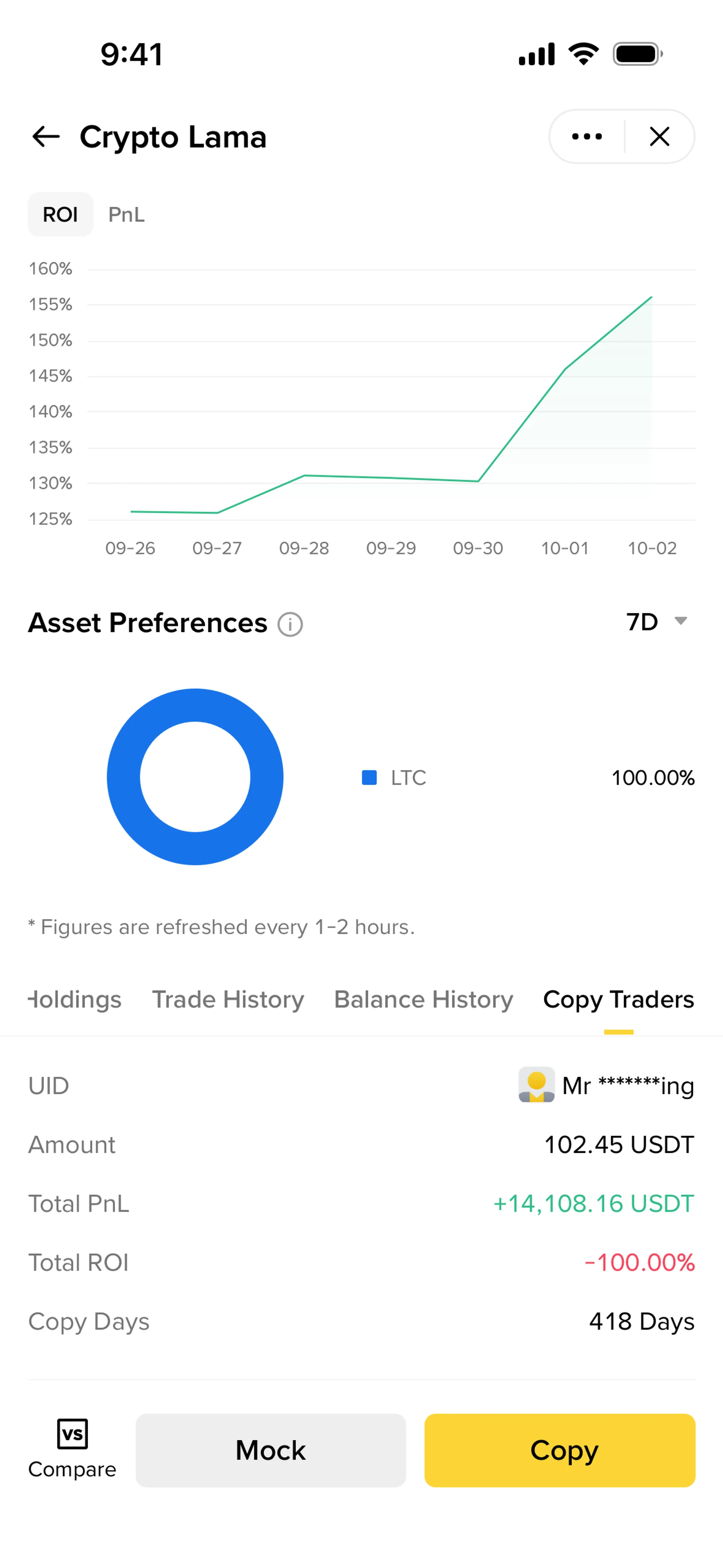Image resolution: width=723 pixels, height=1568 pixels.
Task: Tap the Compare VS icon
Action: point(72,1434)
